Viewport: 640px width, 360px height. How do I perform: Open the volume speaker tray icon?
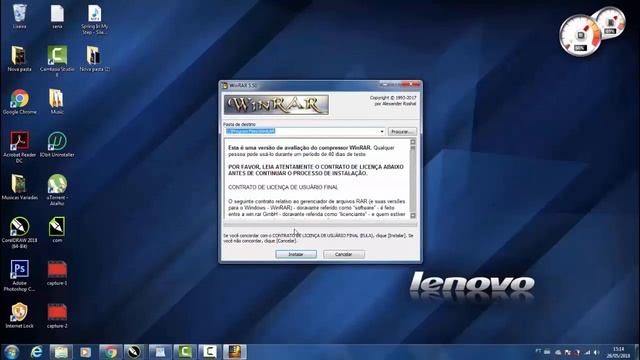tap(597, 352)
